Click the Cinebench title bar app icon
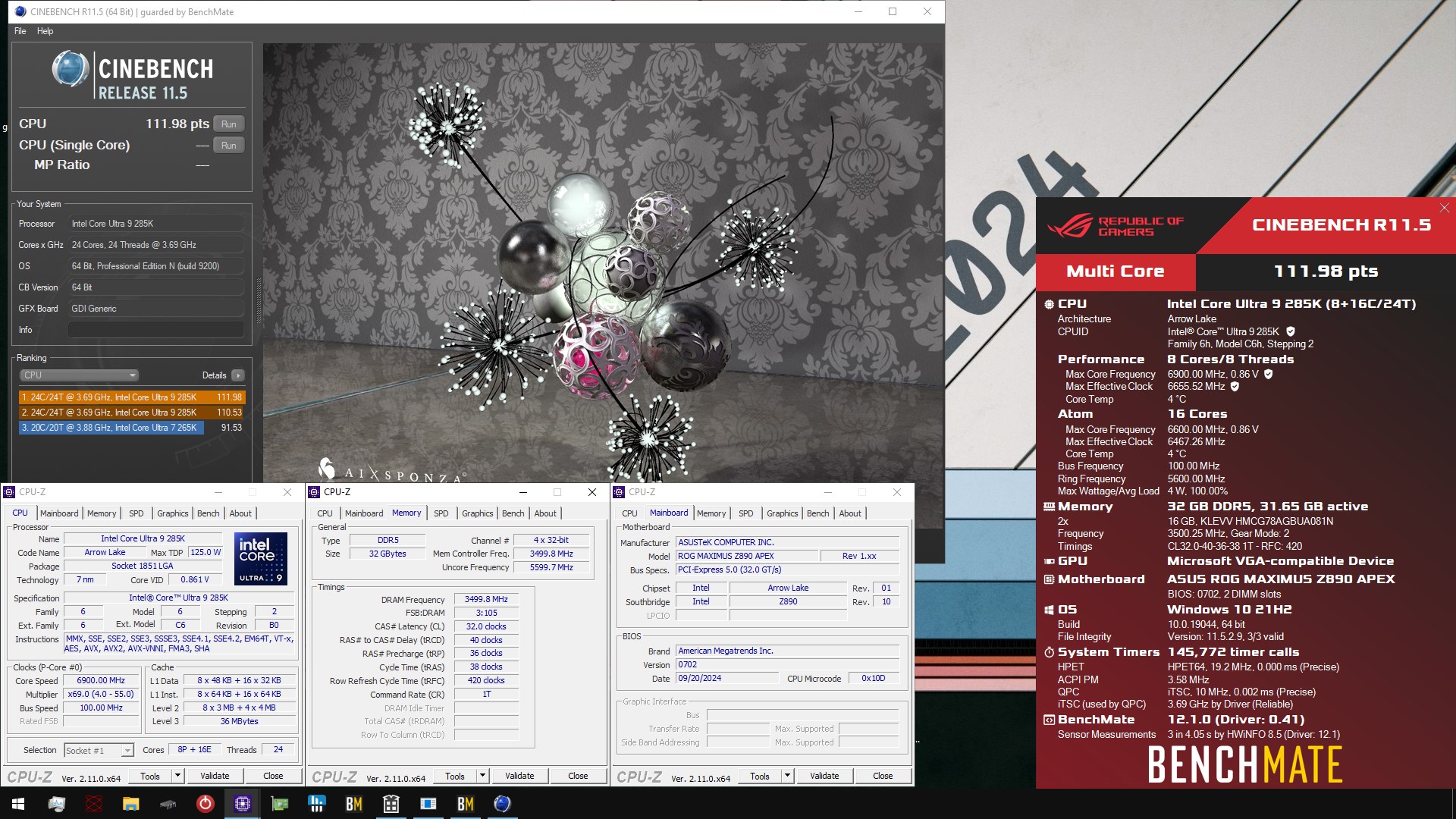This screenshot has width=1456, height=819. (20, 11)
